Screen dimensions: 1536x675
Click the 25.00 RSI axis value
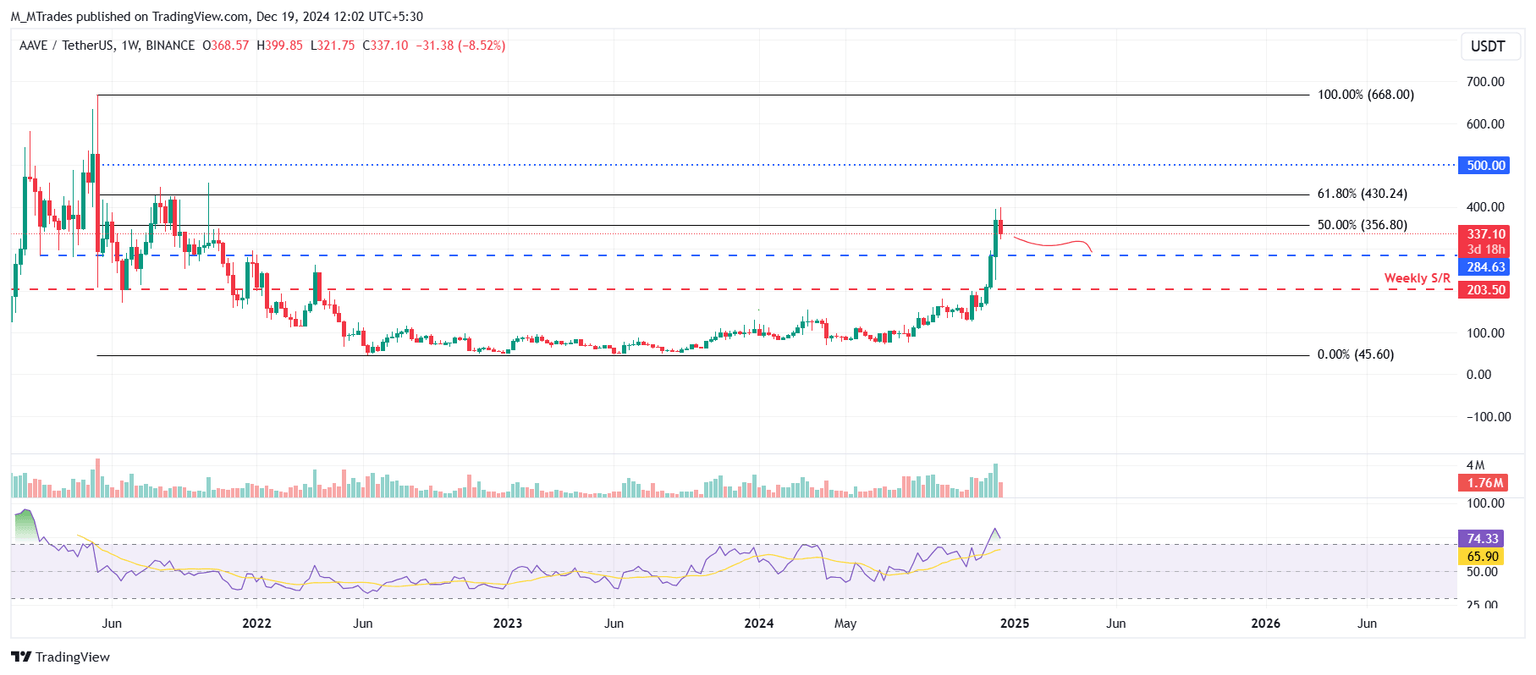[1483, 605]
